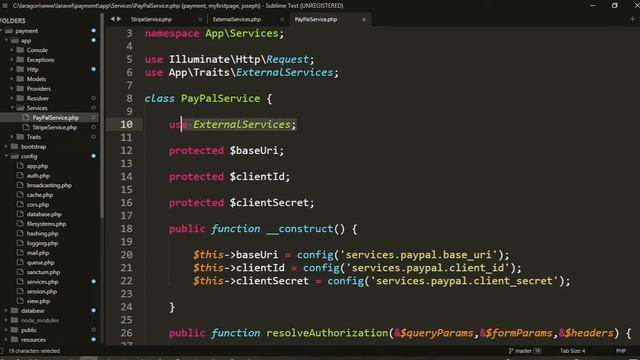Click the sidebar vertical scrollbar

(101, 116)
